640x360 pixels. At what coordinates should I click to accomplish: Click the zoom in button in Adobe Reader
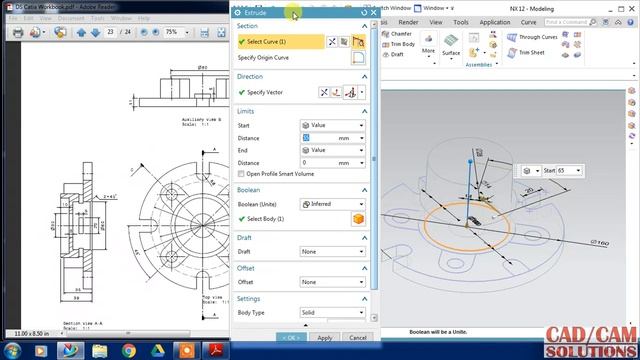tap(156, 32)
